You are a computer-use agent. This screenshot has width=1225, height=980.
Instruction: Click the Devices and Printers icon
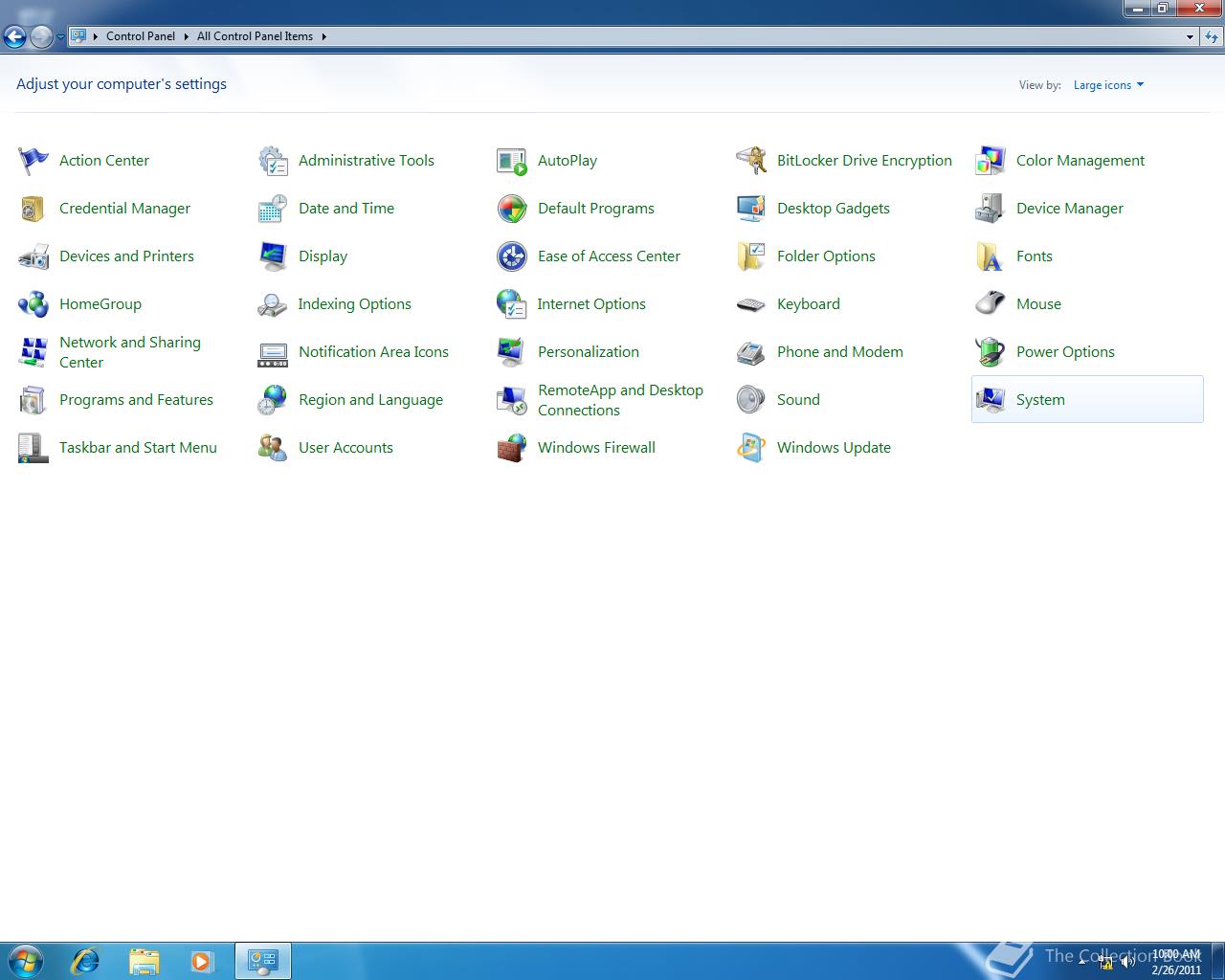[x=33, y=256]
